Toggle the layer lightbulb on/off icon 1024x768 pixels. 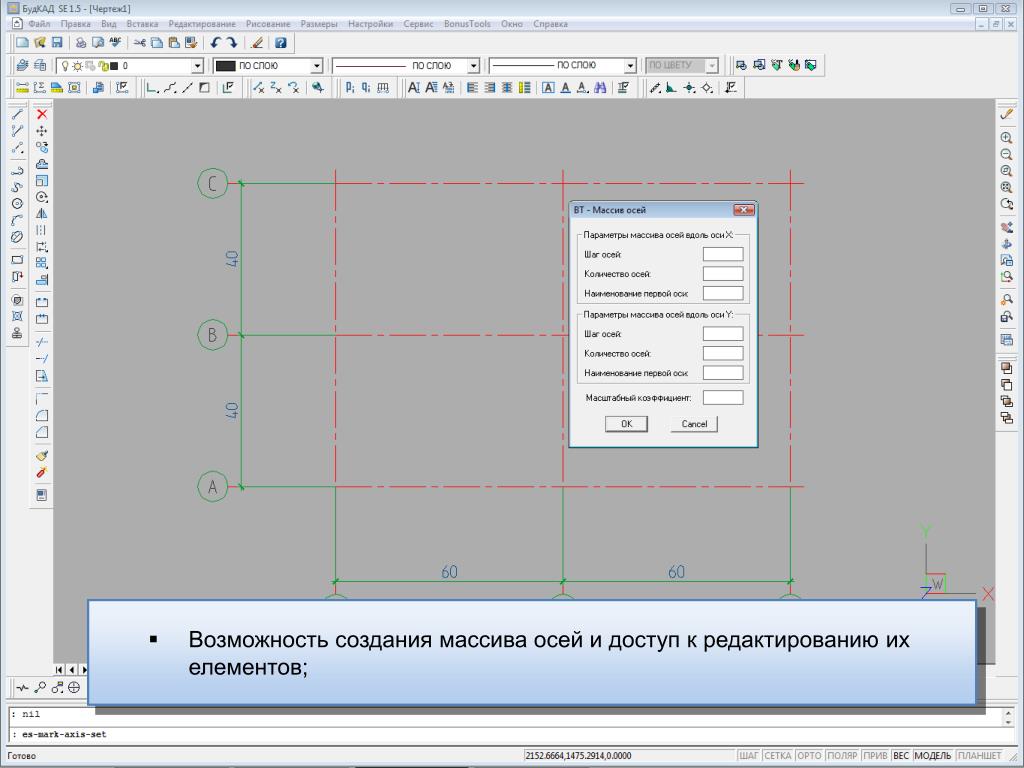tap(65, 66)
